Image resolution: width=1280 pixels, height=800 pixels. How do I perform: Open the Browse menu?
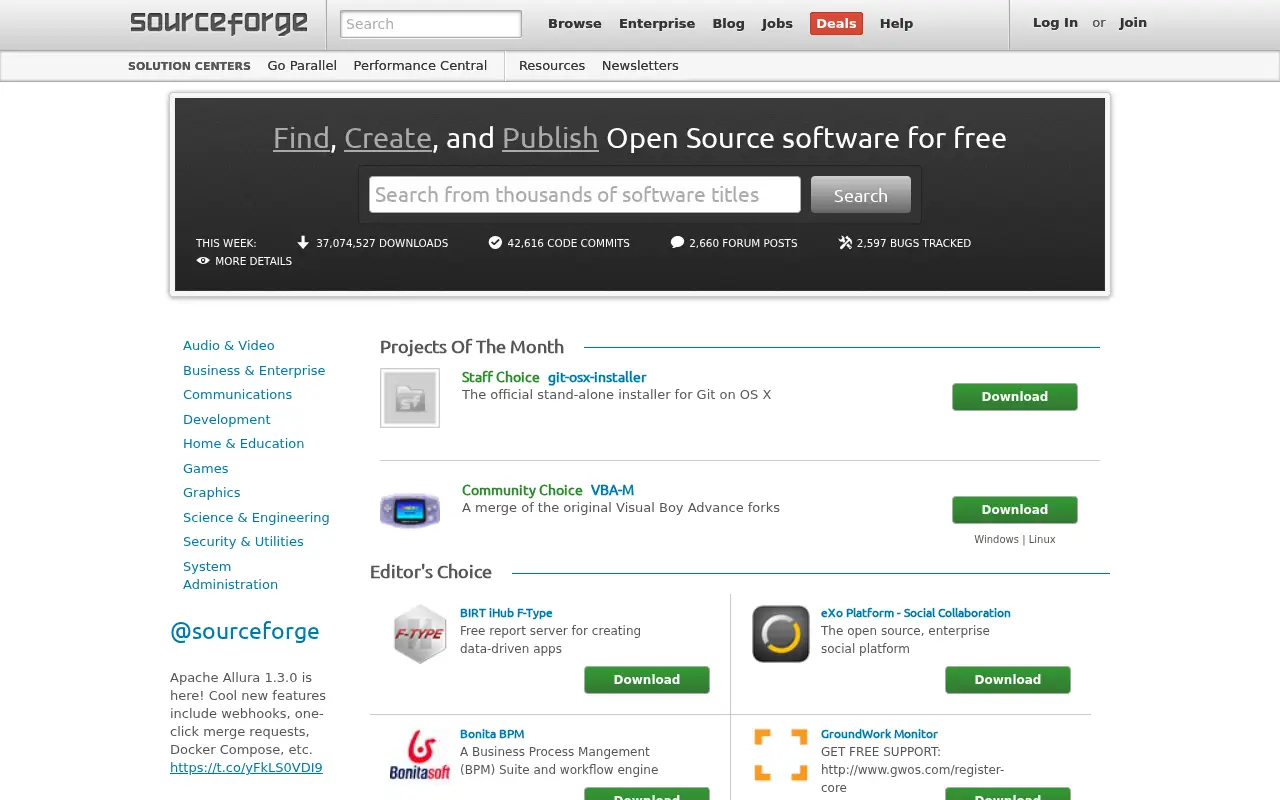pos(575,23)
